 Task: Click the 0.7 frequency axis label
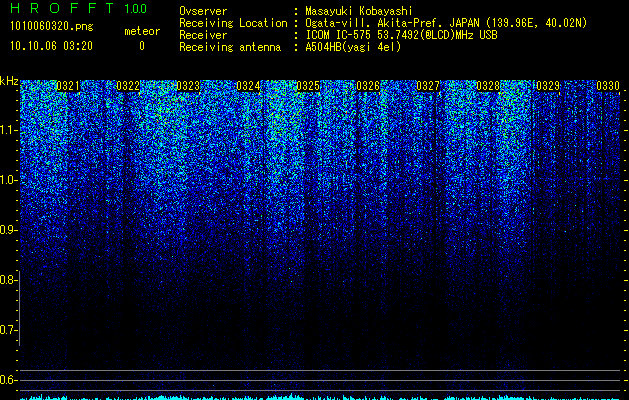[7, 330]
